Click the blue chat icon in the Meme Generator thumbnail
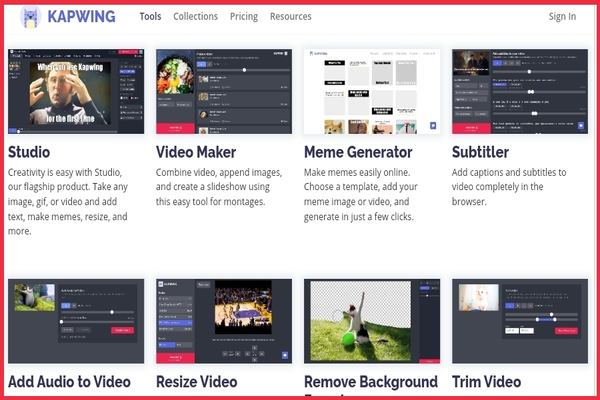Screen dimensions: 600x400 pos(433,126)
